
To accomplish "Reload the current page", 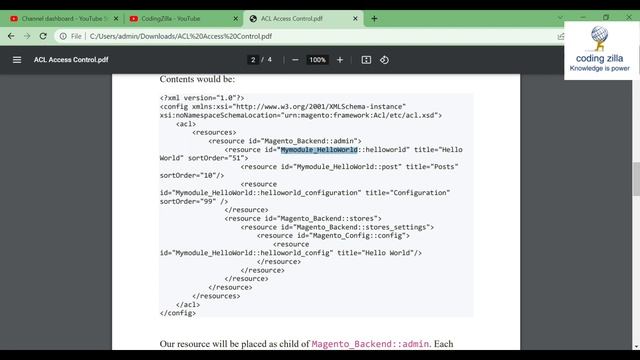I will tap(43, 36).
